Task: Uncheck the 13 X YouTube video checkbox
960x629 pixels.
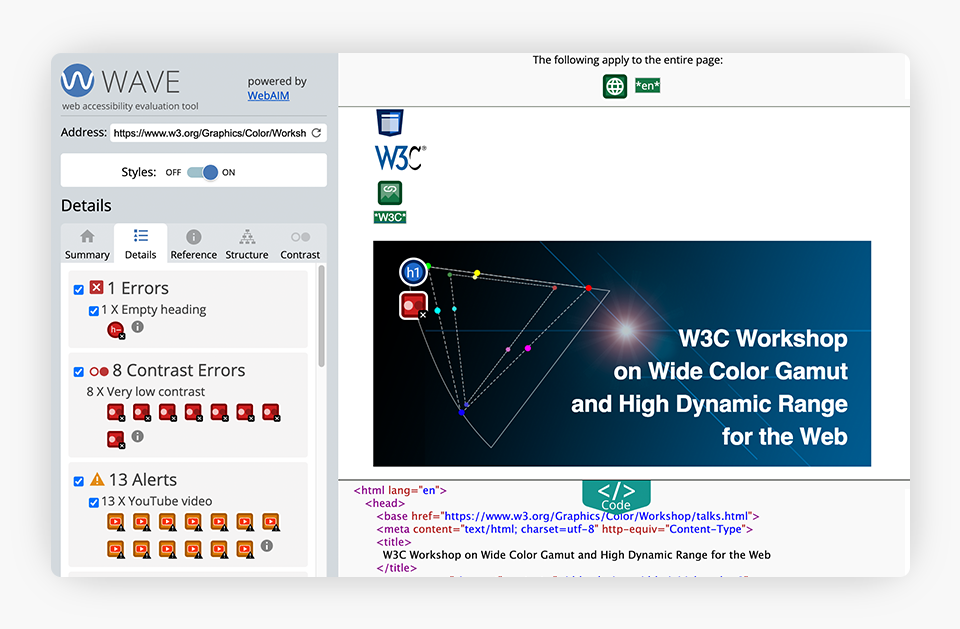Action: click(94, 502)
